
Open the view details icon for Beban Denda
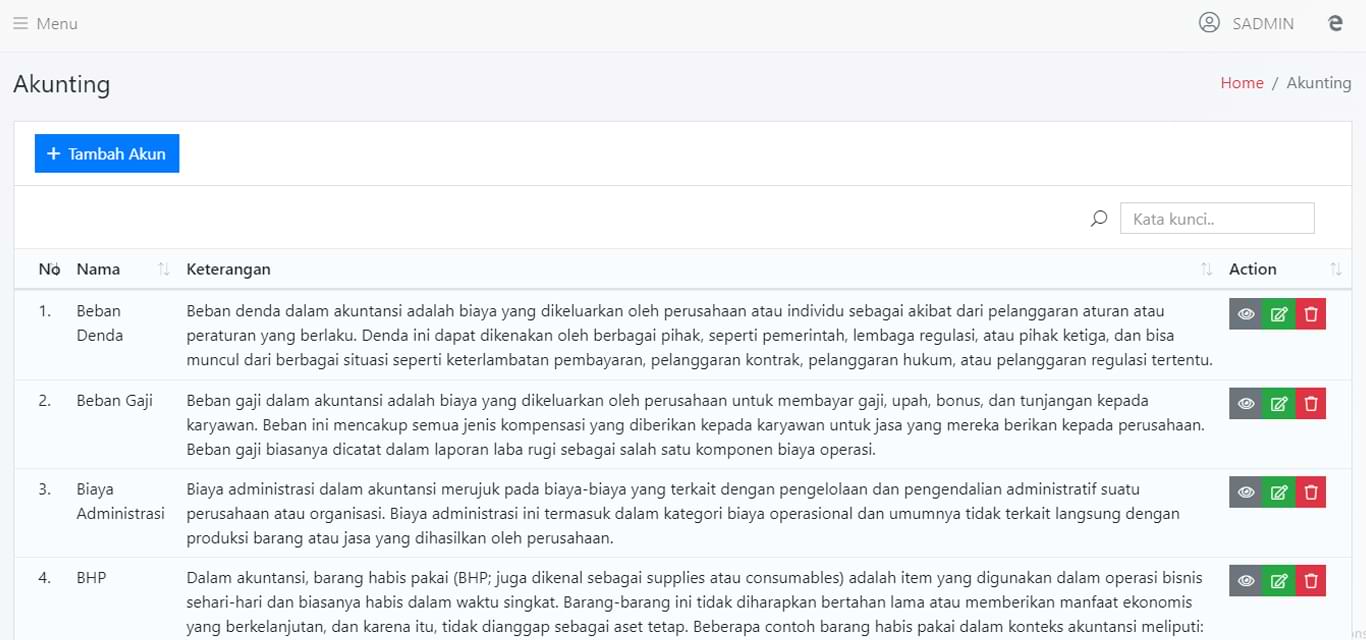coord(1245,313)
